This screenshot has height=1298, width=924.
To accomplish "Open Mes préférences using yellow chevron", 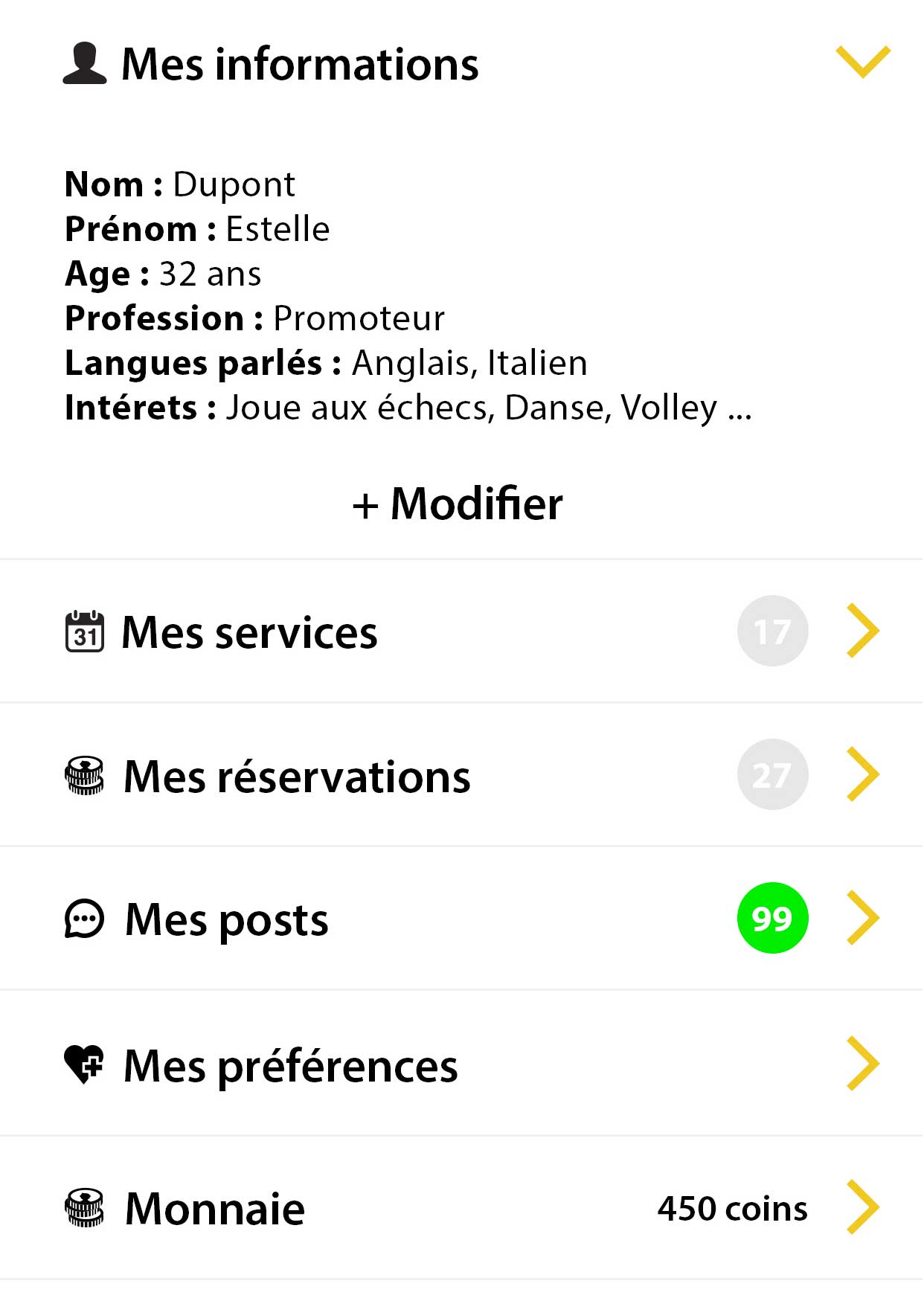I will coord(863,1064).
